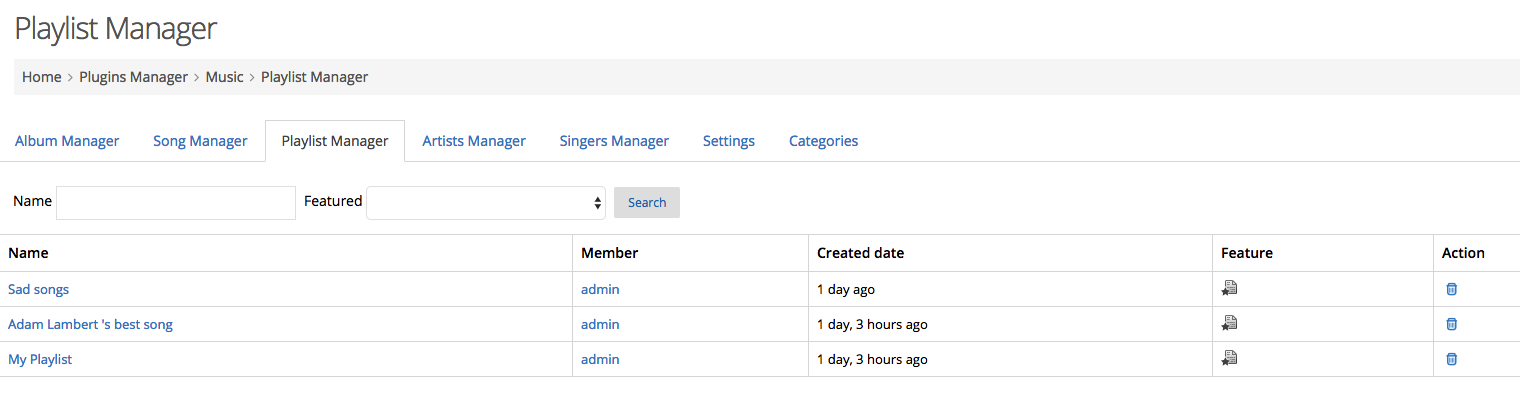Go to the Settings tab
This screenshot has width=1520, height=393.
pyautogui.click(x=729, y=141)
